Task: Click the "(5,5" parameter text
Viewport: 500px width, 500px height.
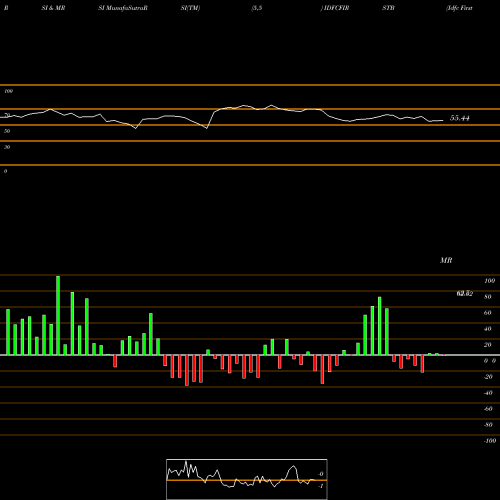Action: 257,8
